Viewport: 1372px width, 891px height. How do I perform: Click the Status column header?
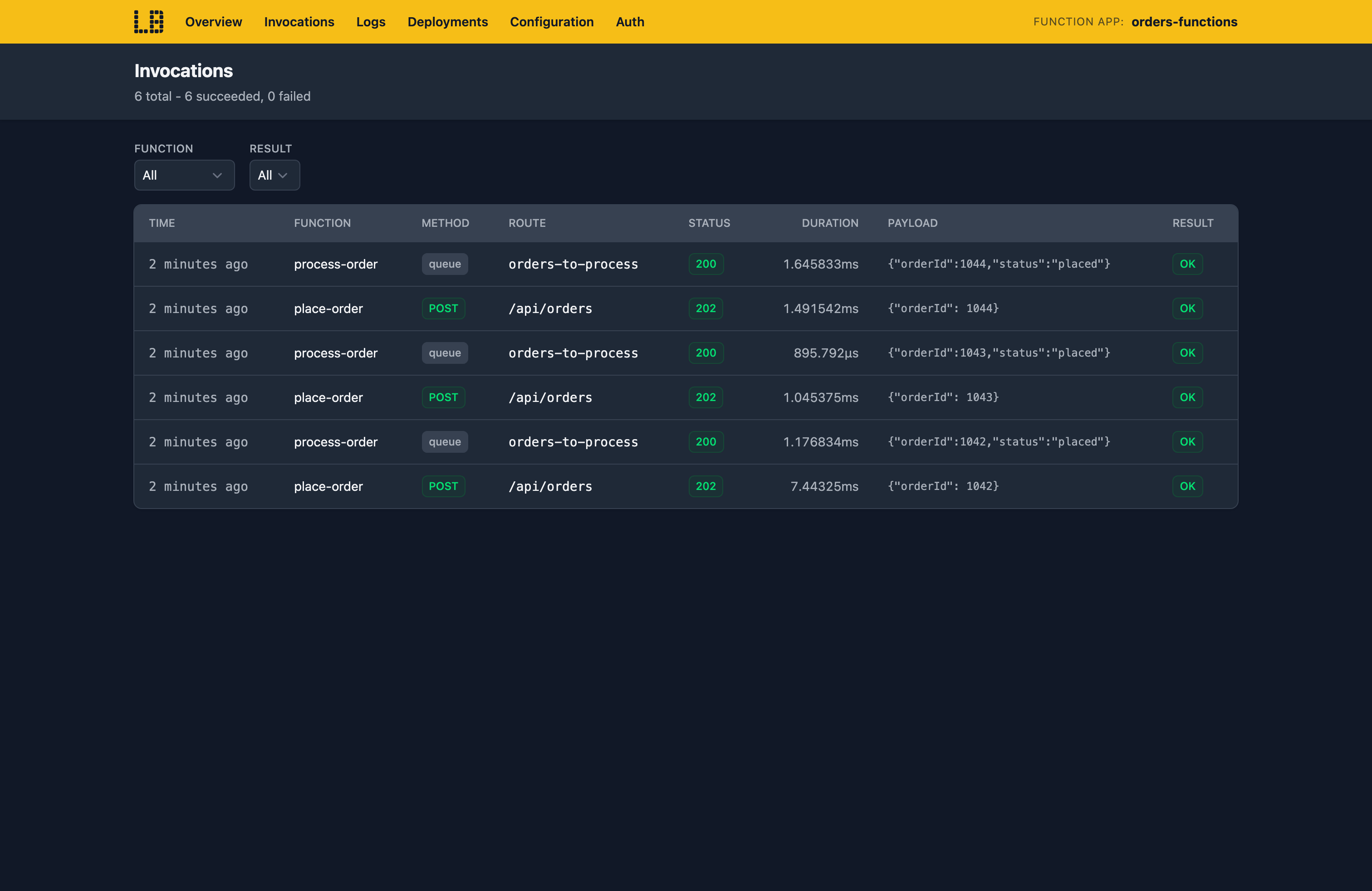[x=709, y=223]
